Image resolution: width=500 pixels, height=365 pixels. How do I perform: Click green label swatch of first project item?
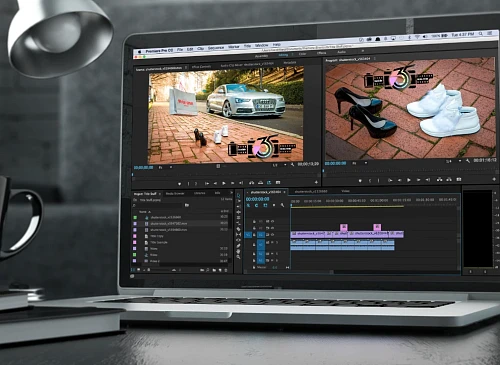pos(135,217)
